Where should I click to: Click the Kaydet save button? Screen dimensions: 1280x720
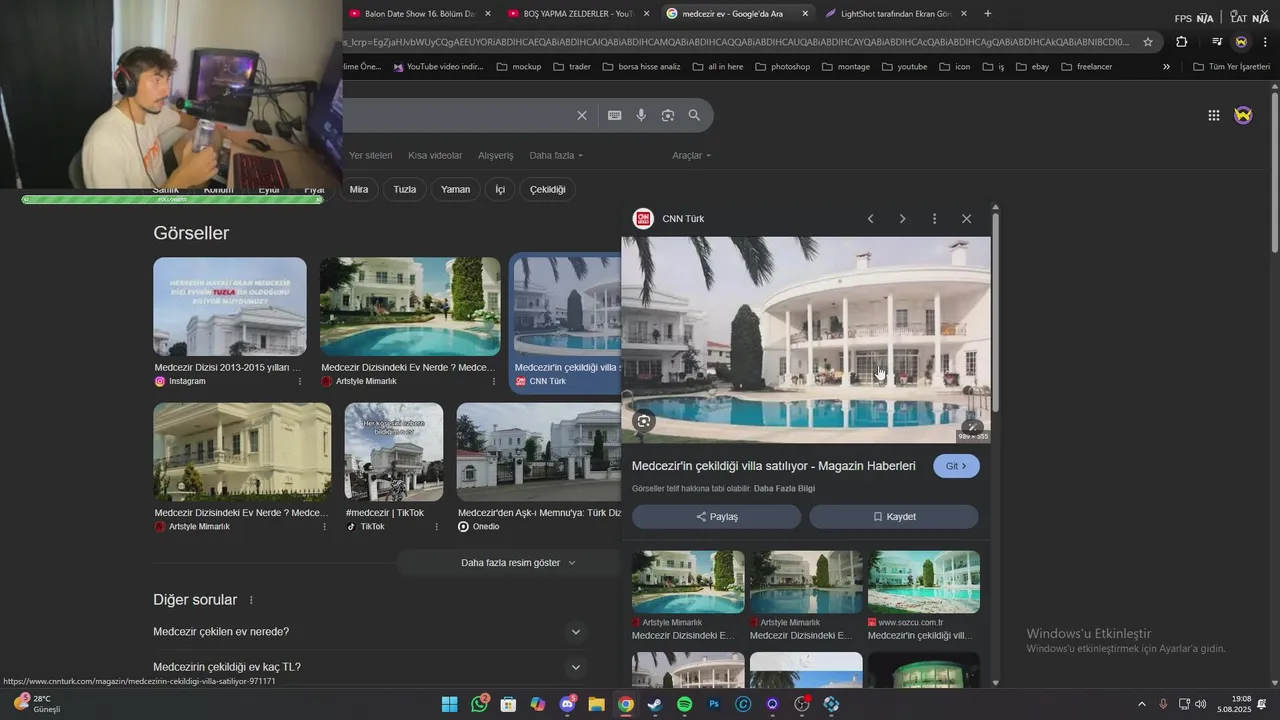click(x=894, y=517)
